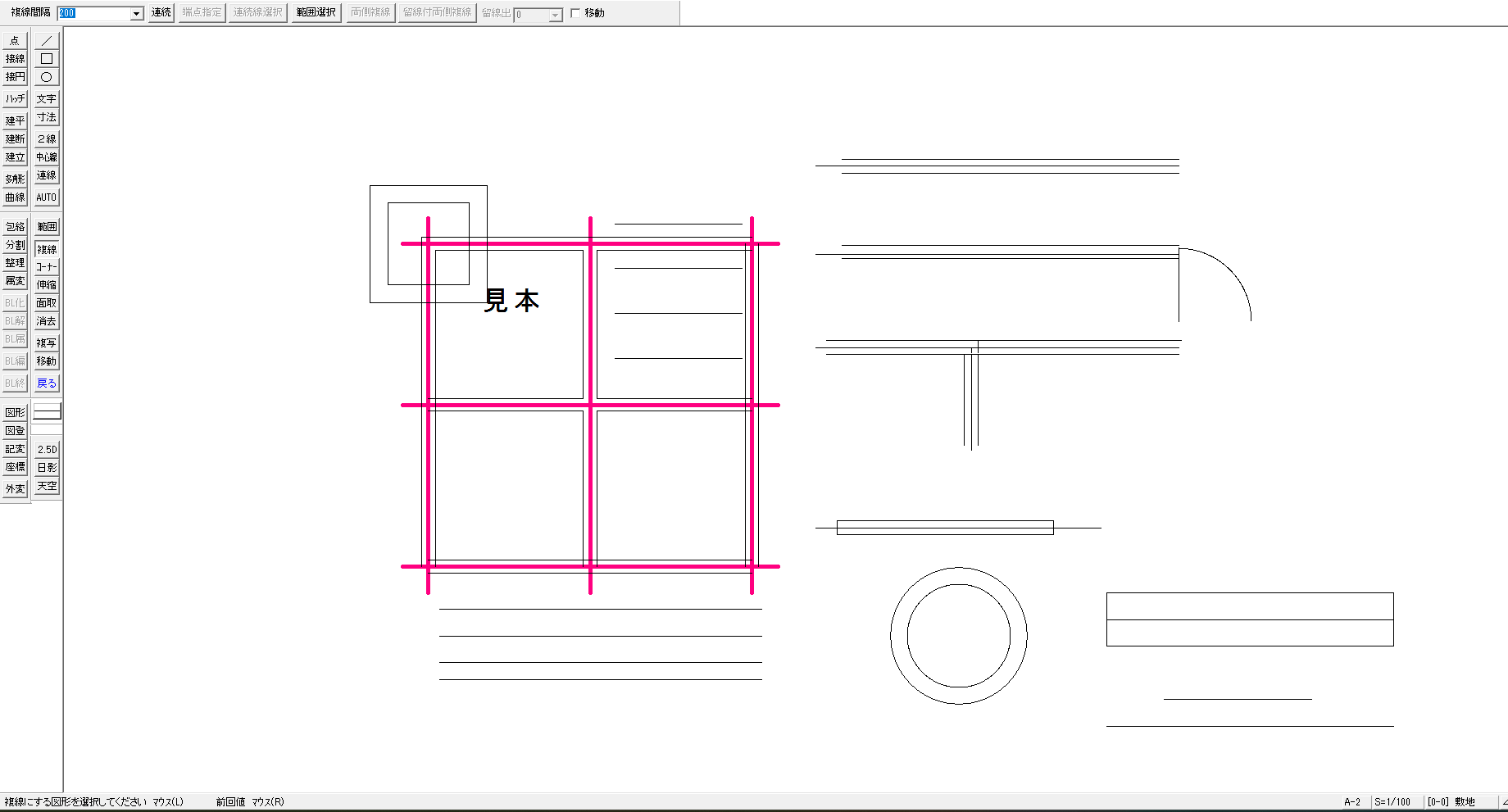Click the S=1/100 scale indicator
The width and height of the screenshot is (1508, 812).
pyautogui.click(x=1392, y=802)
